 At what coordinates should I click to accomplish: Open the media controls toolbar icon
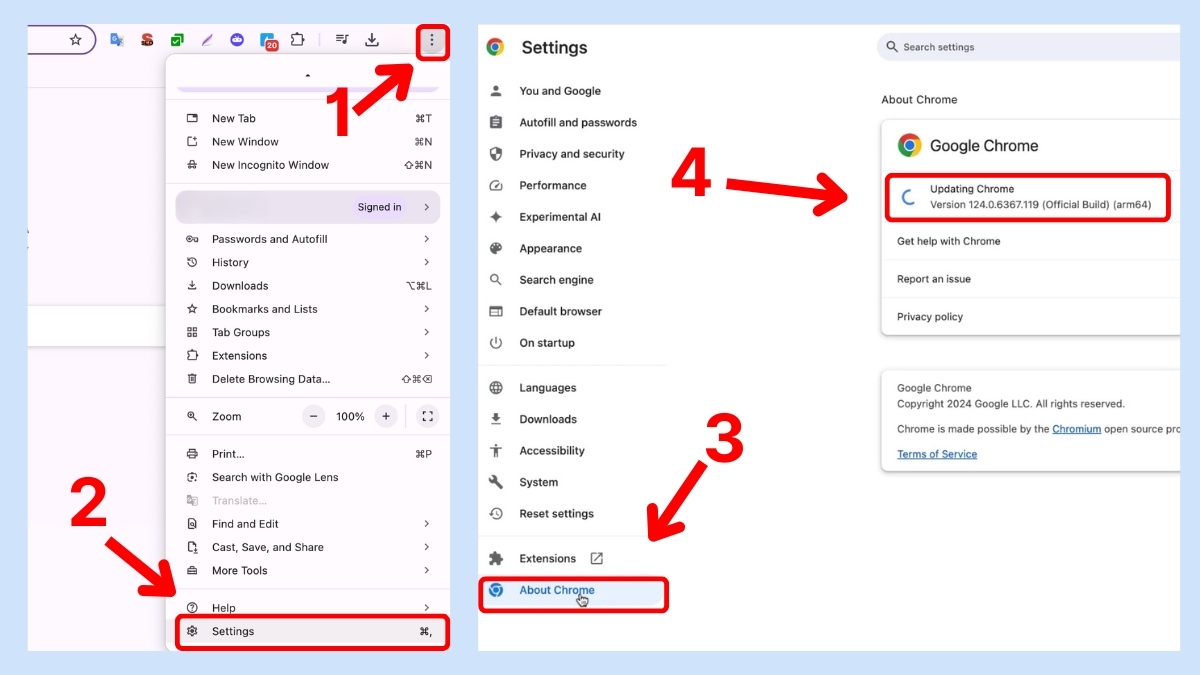point(342,40)
